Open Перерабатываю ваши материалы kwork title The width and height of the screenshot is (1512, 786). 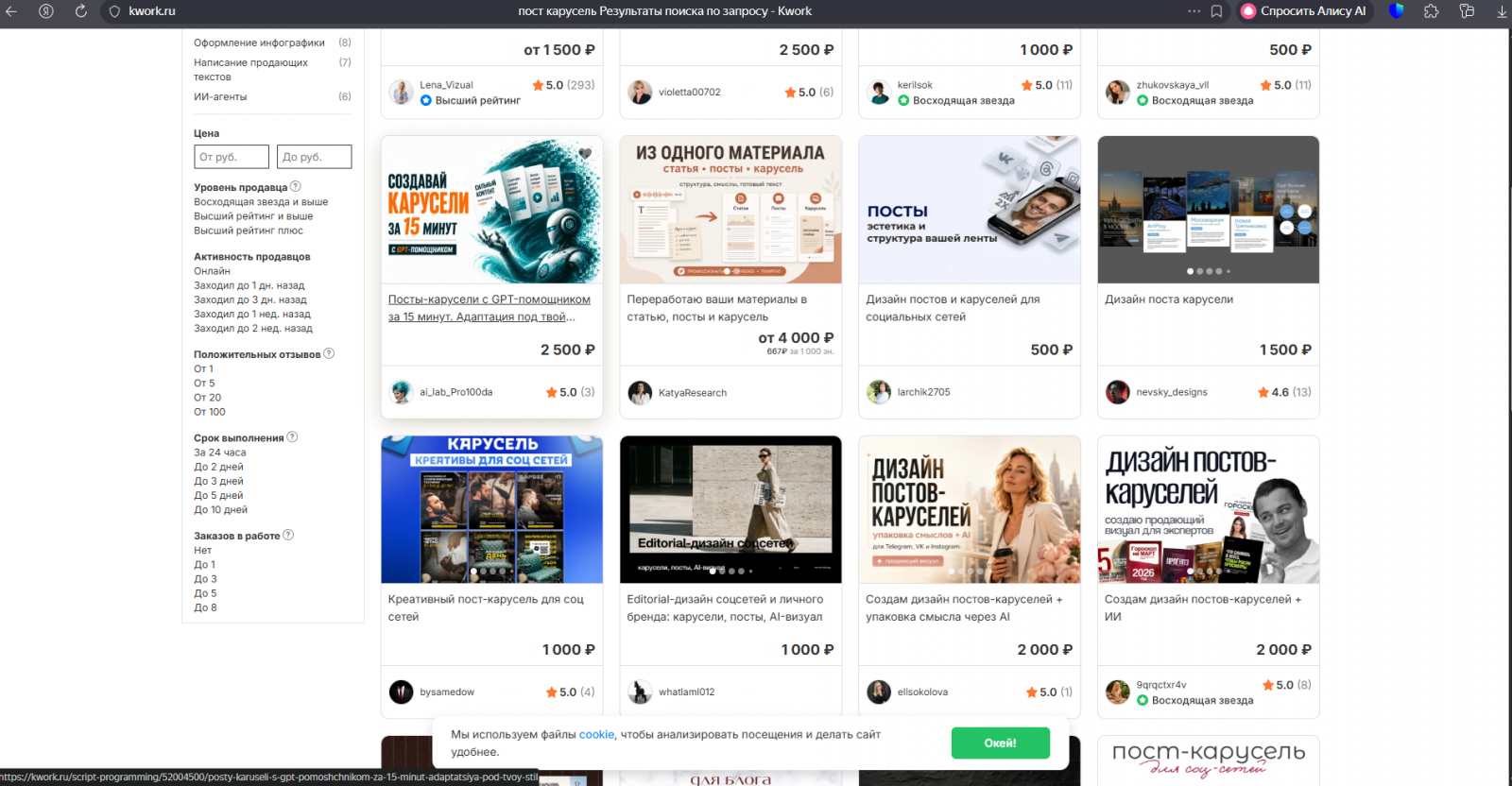(x=716, y=308)
